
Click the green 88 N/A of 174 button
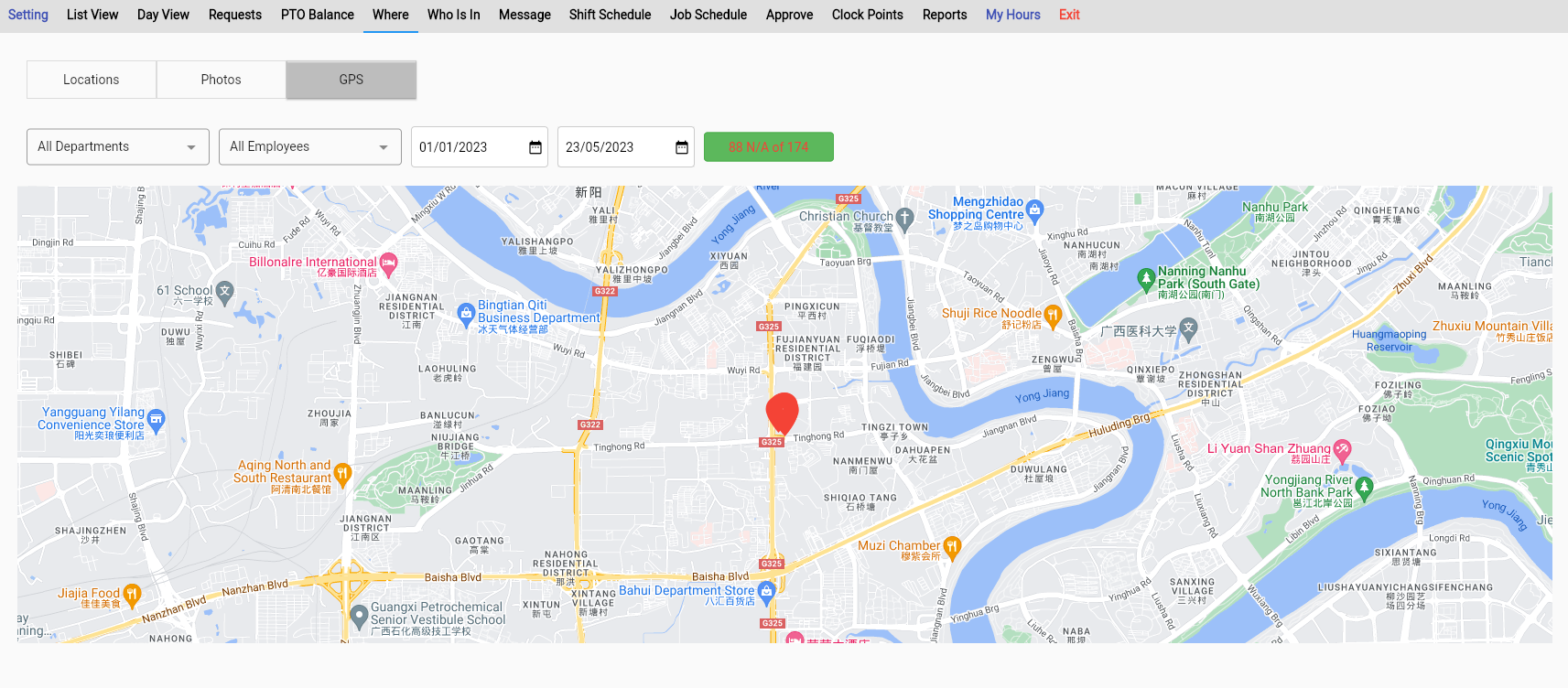coord(768,146)
